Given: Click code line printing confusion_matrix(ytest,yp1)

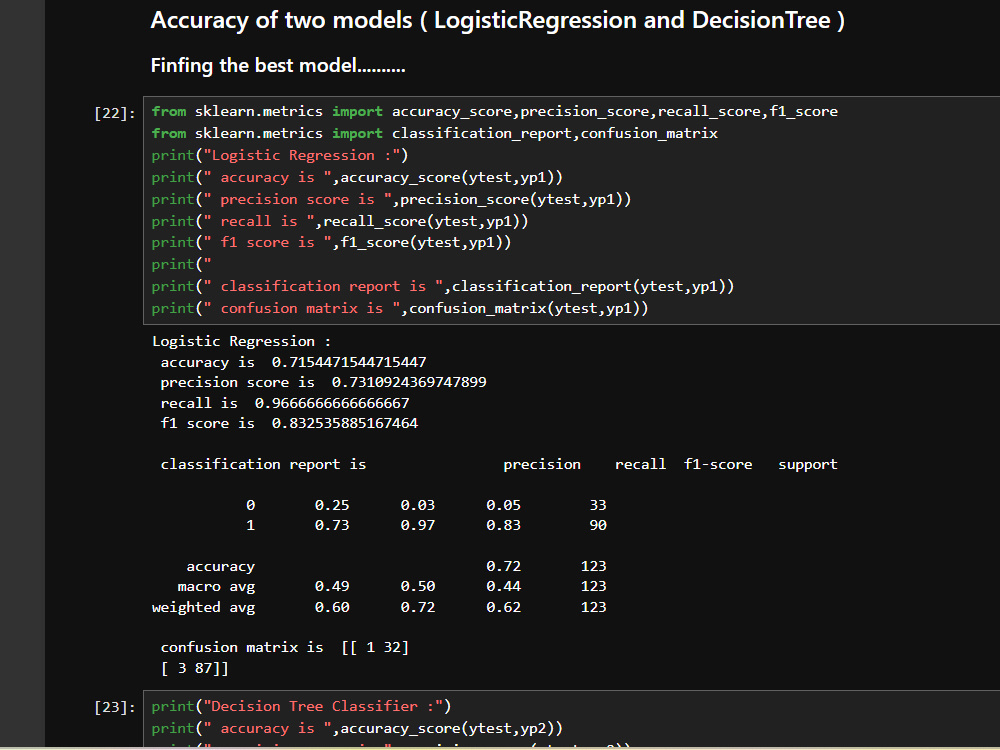Looking at the screenshot, I should (x=399, y=309).
